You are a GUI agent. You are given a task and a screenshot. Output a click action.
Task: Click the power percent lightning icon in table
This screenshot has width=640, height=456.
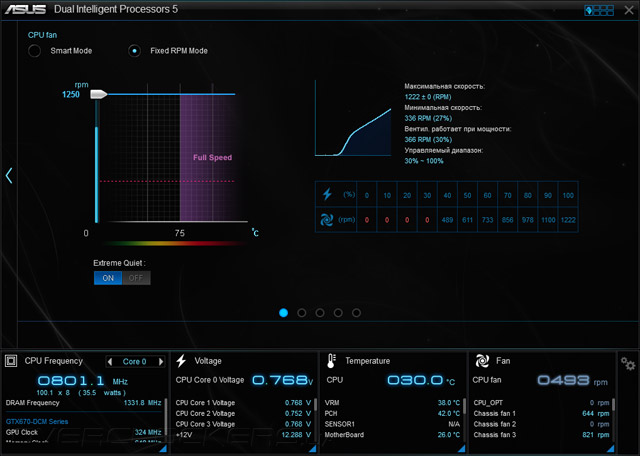[327, 194]
